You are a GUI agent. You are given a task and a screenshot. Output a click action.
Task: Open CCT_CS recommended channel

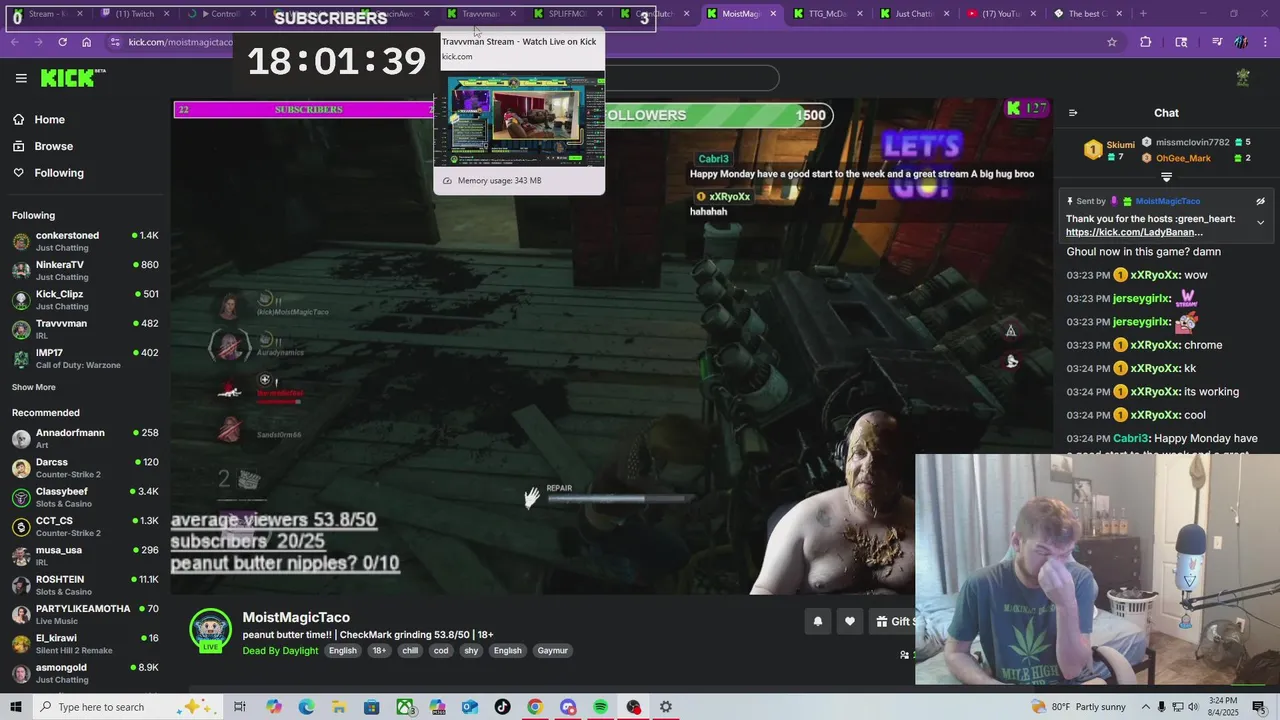[85, 526]
